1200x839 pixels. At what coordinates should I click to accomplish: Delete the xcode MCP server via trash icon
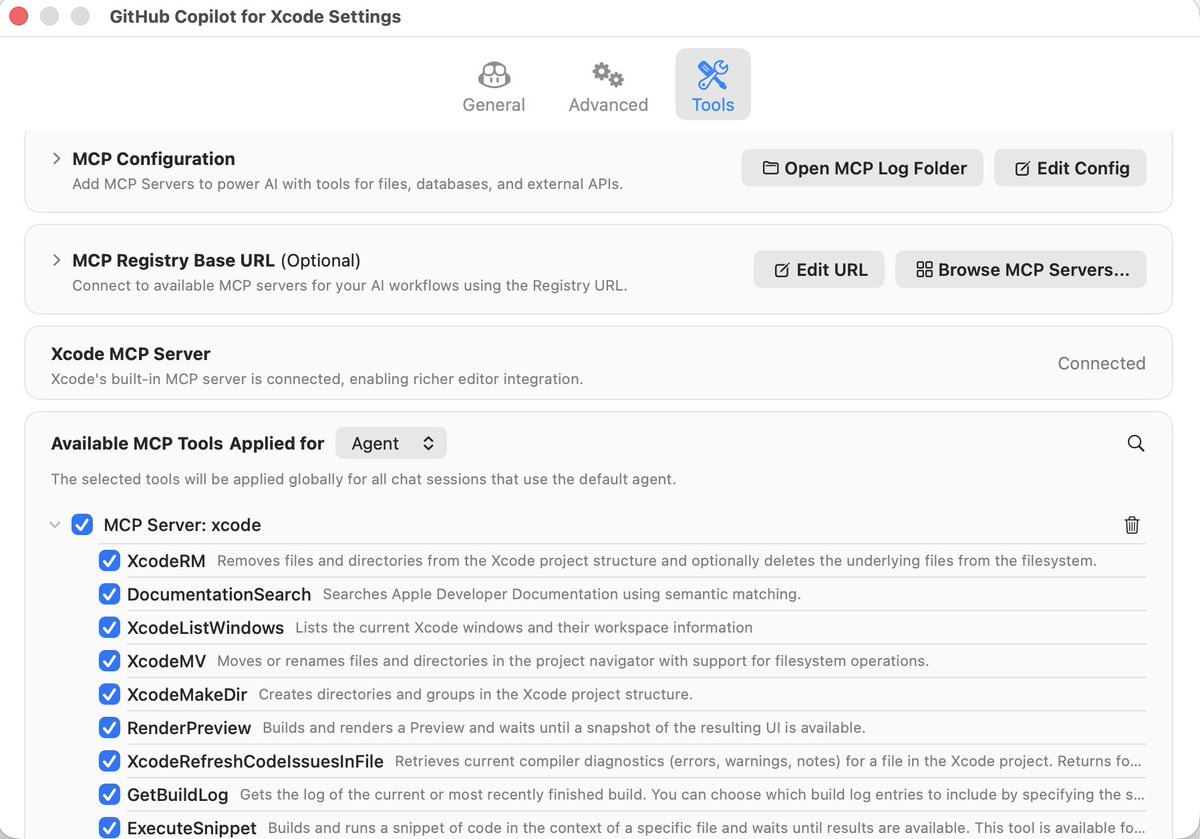pos(1132,525)
